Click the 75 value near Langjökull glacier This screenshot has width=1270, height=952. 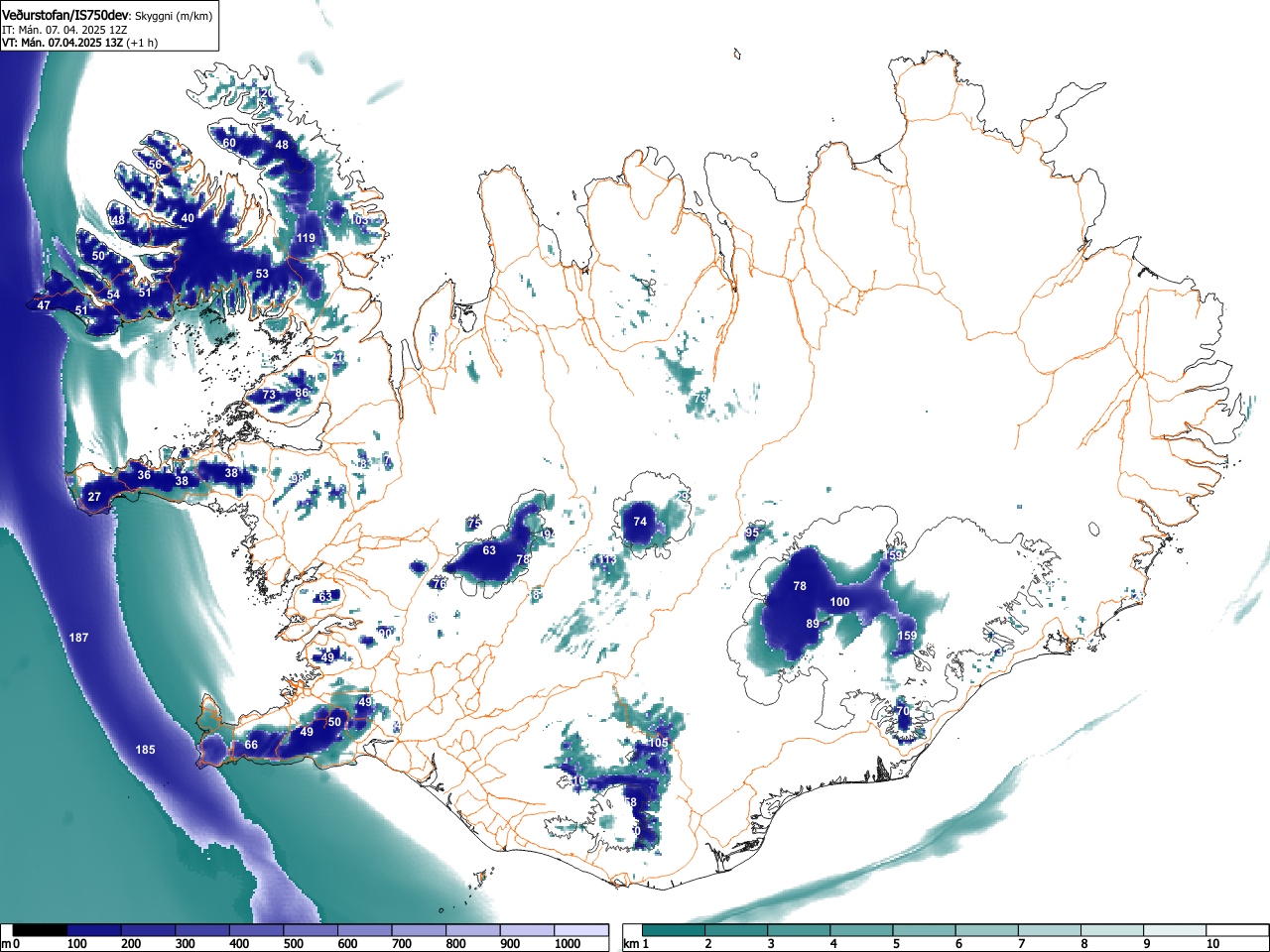coord(473,524)
